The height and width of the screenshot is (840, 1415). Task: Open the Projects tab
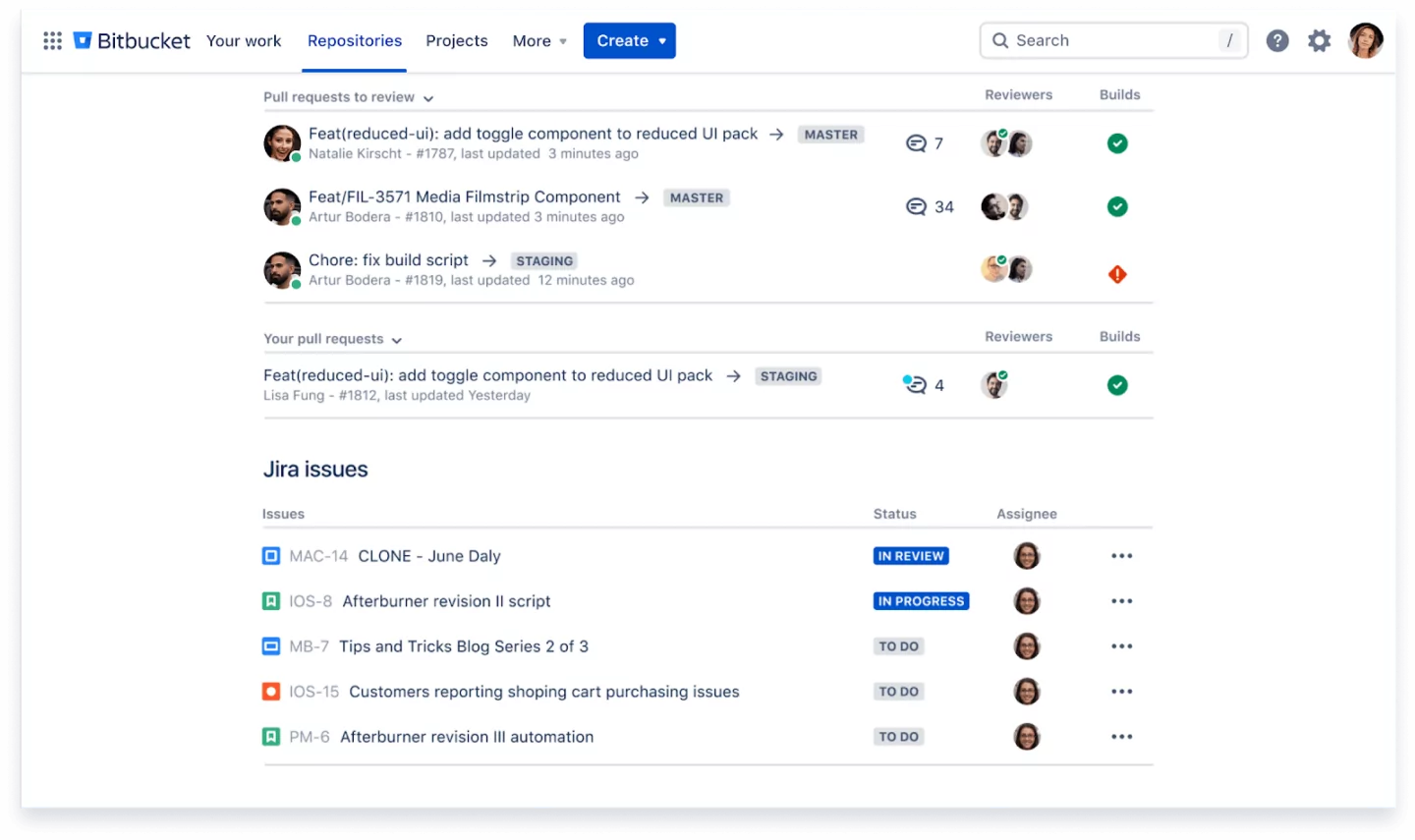pyautogui.click(x=457, y=41)
